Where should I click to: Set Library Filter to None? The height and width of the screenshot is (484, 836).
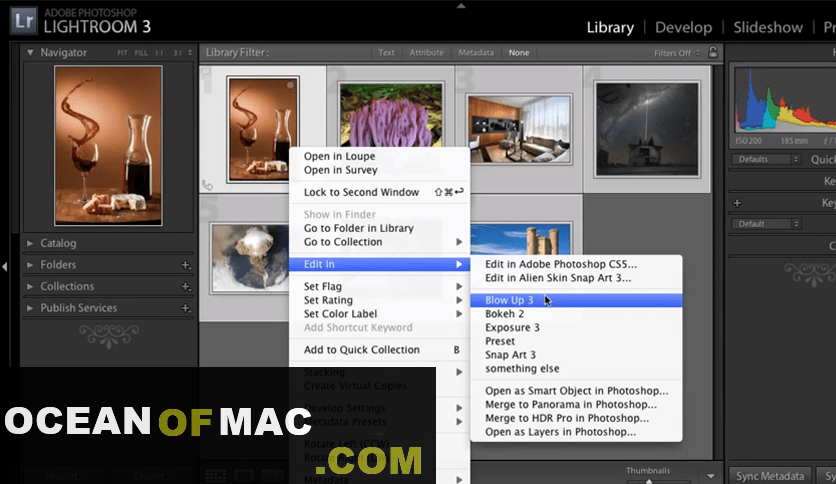pyautogui.click(x=519, y=52)
